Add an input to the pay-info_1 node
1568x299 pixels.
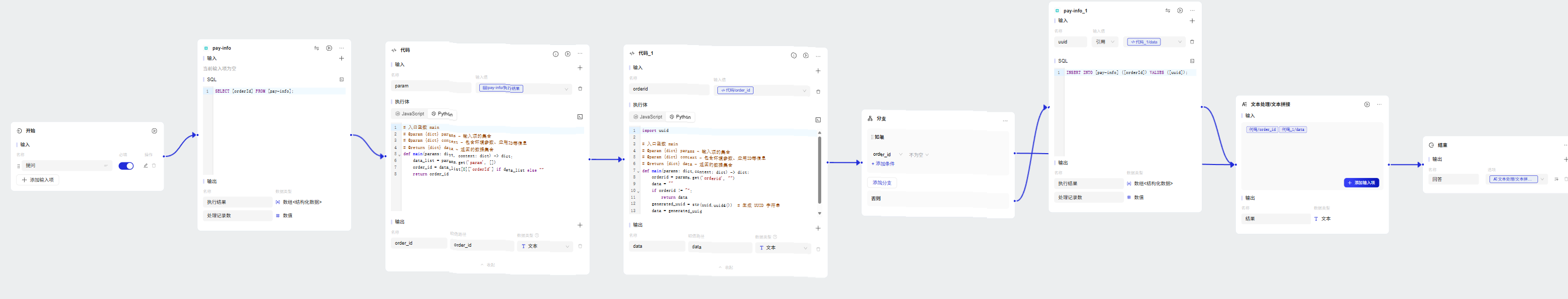click(x=1192, y=21)
